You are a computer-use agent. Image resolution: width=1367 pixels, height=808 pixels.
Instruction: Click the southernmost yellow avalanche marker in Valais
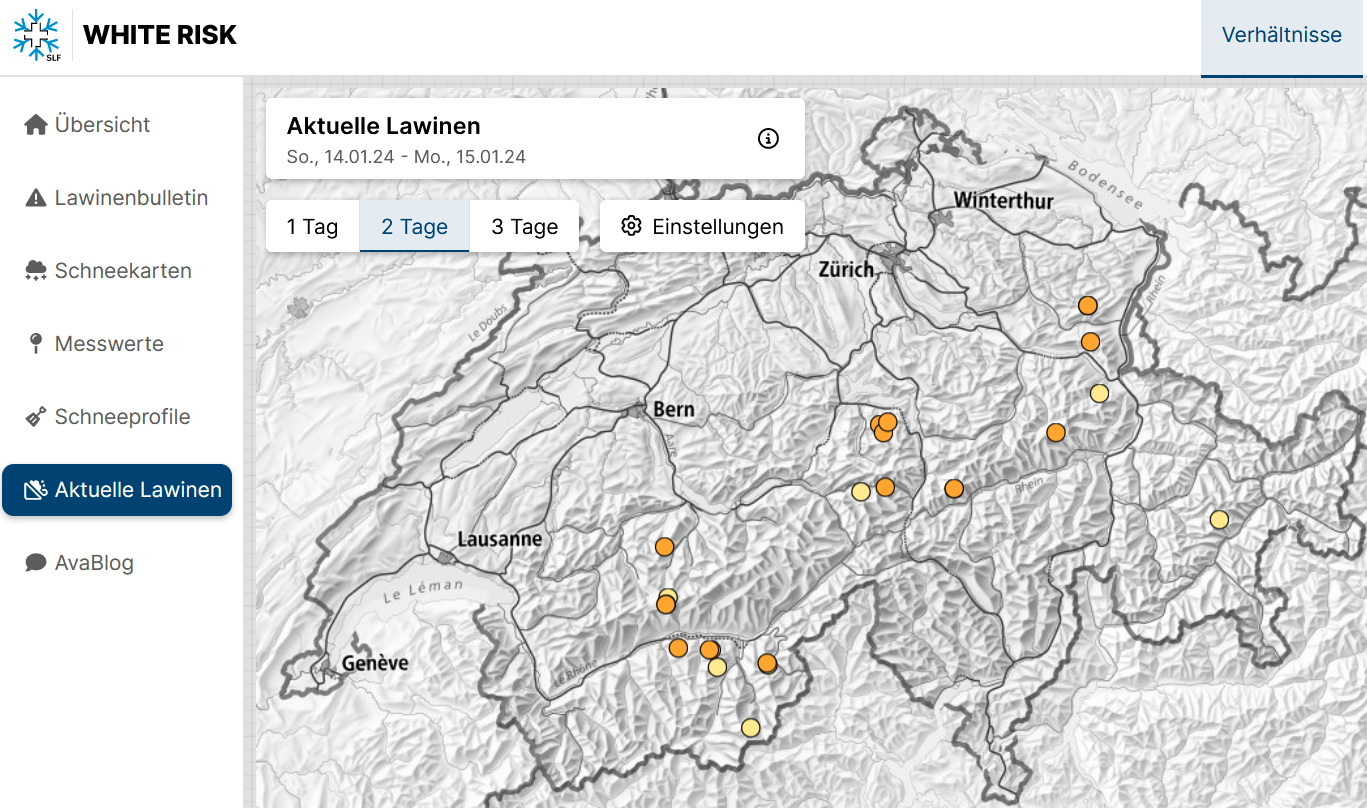750,727
